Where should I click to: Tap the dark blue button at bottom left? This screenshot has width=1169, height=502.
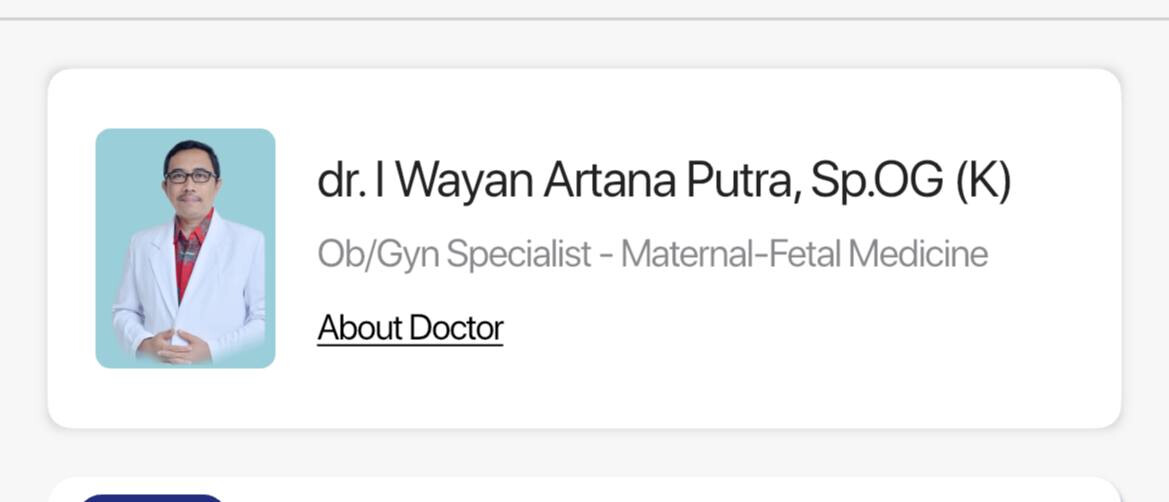tap(152, 497)
